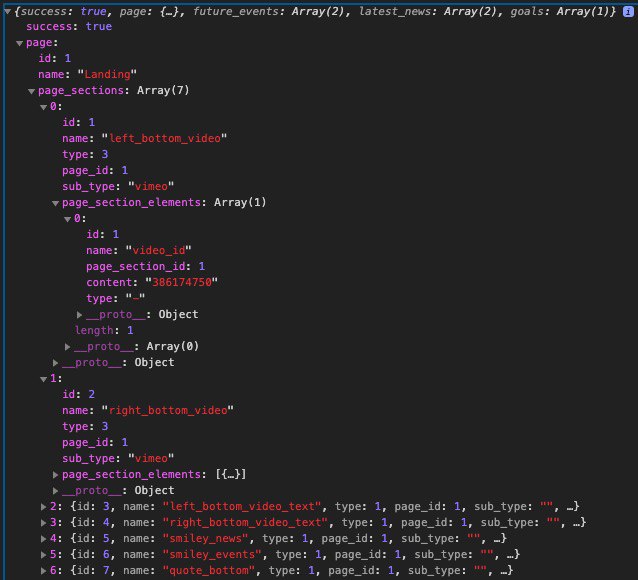Screen dimensions: 638x580
Task: Collapse page_sections item 0
Action: (44, 107)
